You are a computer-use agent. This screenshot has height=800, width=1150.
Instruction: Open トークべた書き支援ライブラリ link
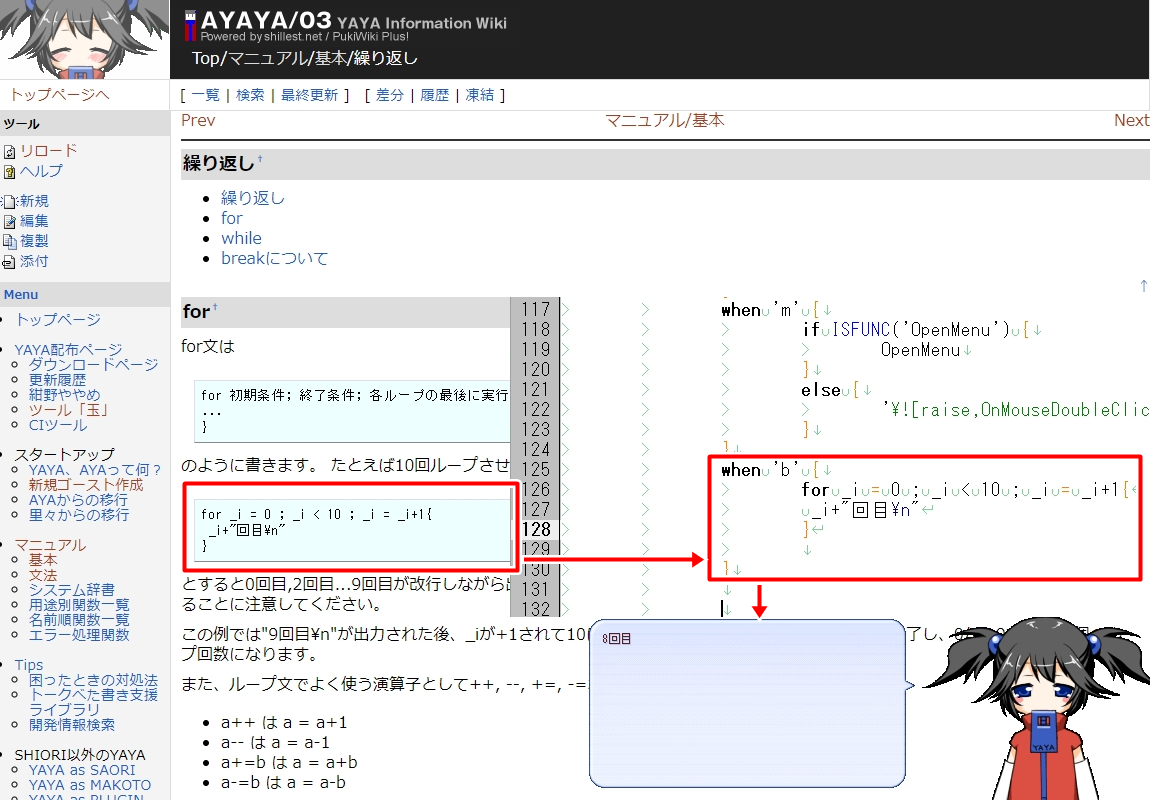(93, 702)
